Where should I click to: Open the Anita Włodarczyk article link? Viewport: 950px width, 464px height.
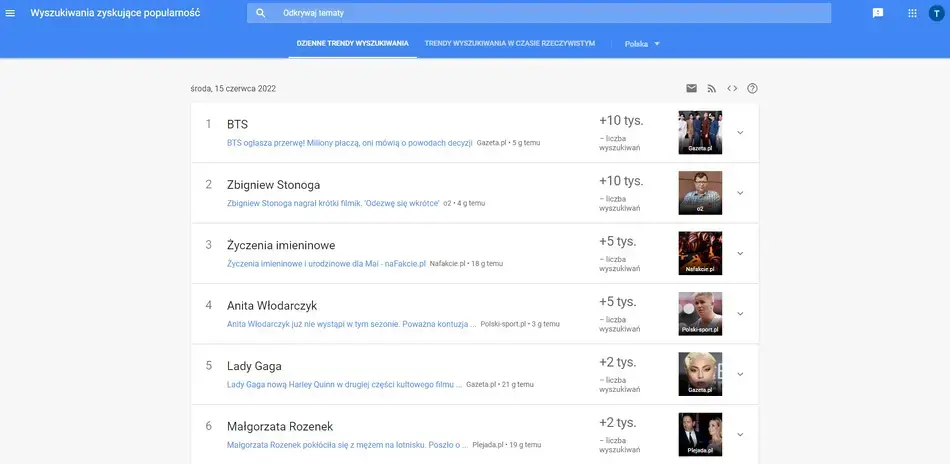click(351, 324)
